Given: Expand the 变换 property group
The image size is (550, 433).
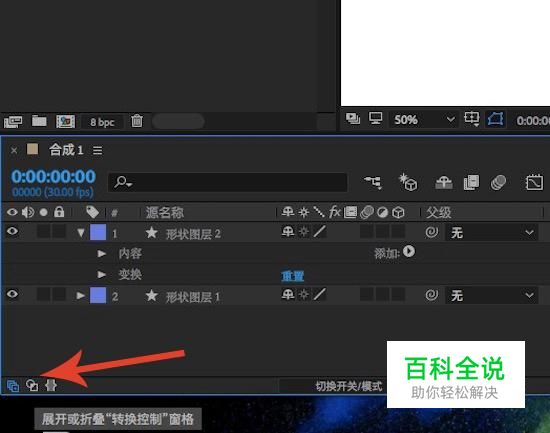Looking at the screenshot, I should pyautogui.click(x=102, y=274).
